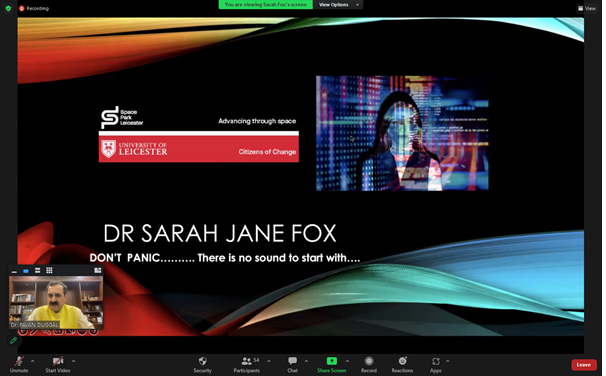This screenshot has width=606, height=376.
Task: Click the swap video and shared screen icon
Action: [x=97, y=271]
